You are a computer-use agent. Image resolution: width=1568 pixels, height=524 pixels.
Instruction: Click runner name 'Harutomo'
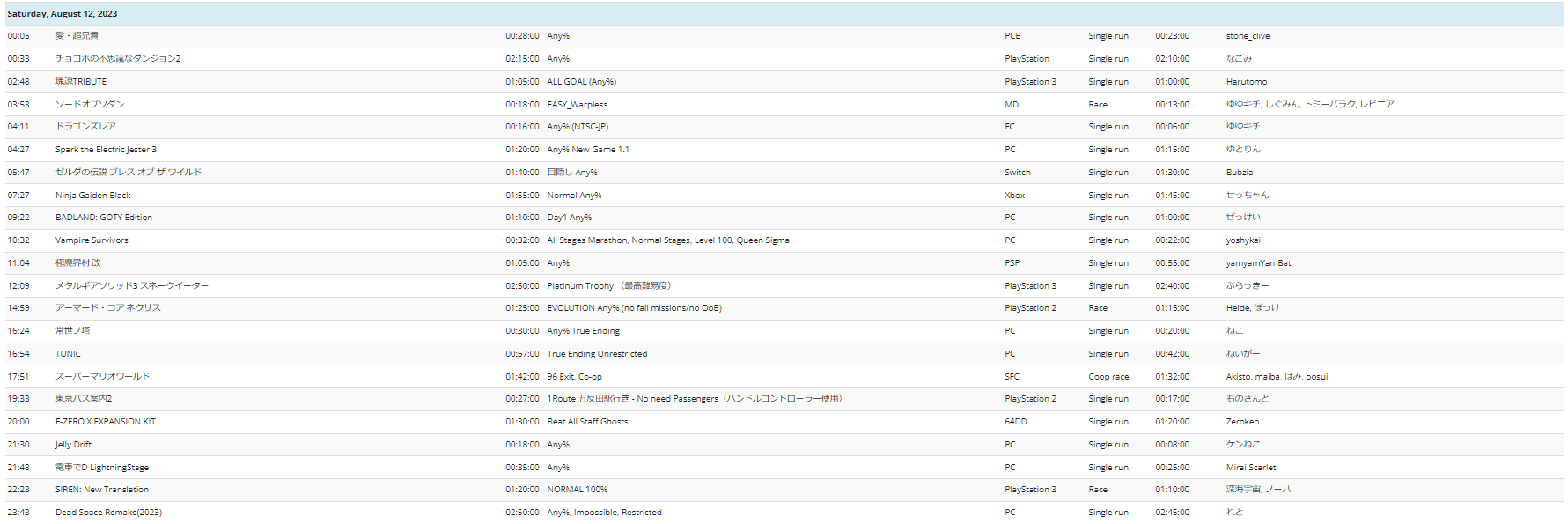1247,82
